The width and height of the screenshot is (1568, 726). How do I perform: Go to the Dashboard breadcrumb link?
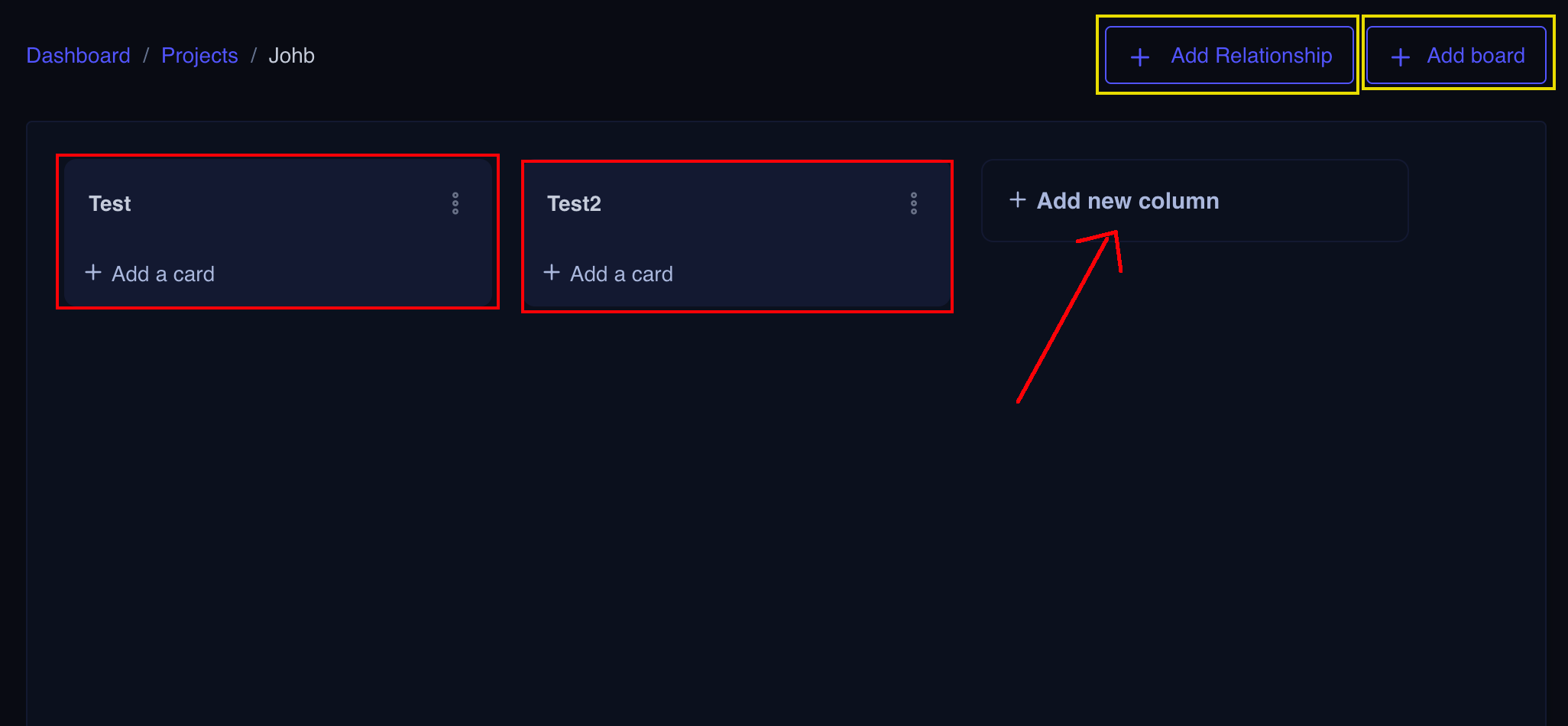pyautogui.click(x=78, y=56)
